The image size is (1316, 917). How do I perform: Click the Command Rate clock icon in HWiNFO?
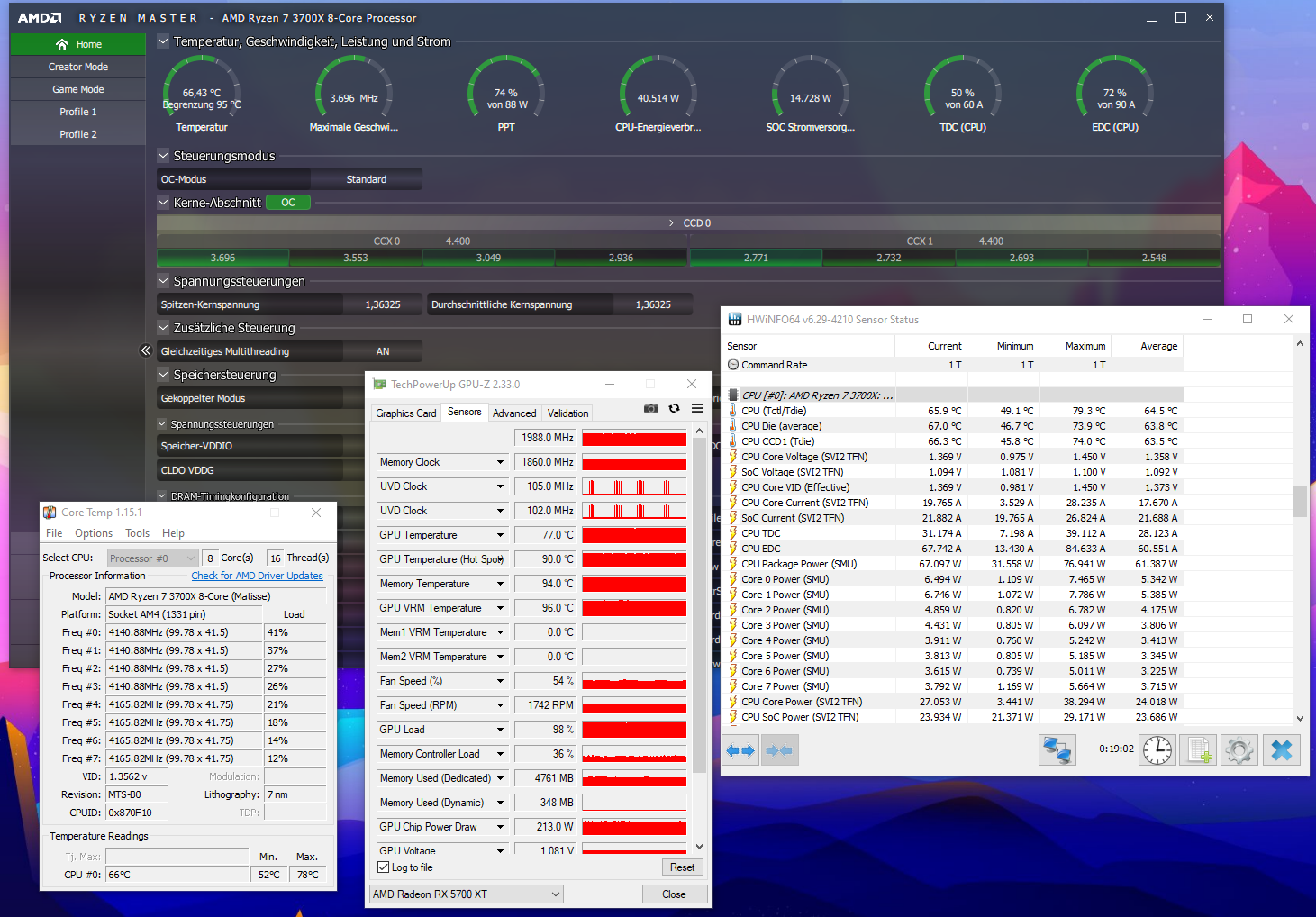[733, 365]
